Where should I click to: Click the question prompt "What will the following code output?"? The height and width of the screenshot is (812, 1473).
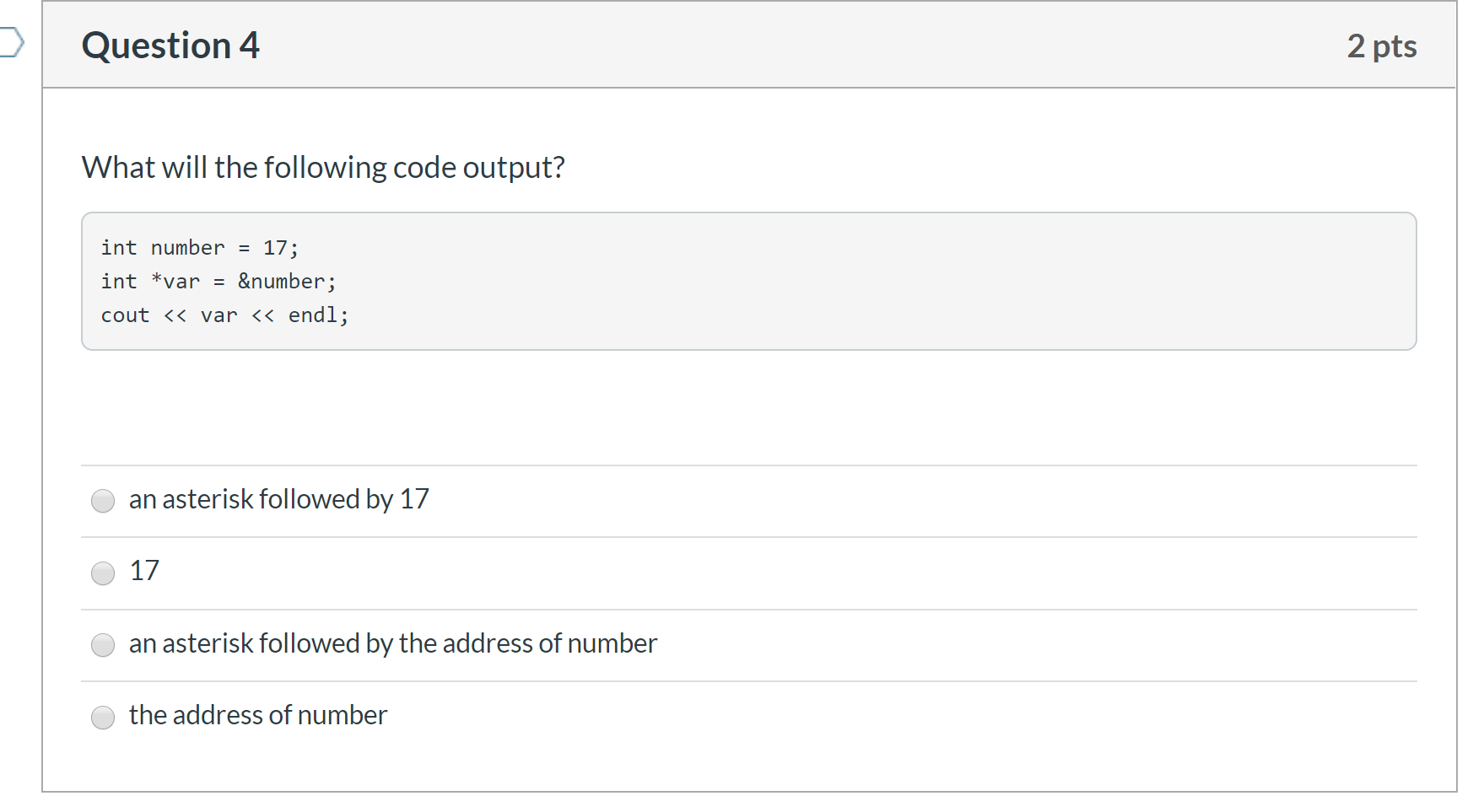(x=323, y=167)
